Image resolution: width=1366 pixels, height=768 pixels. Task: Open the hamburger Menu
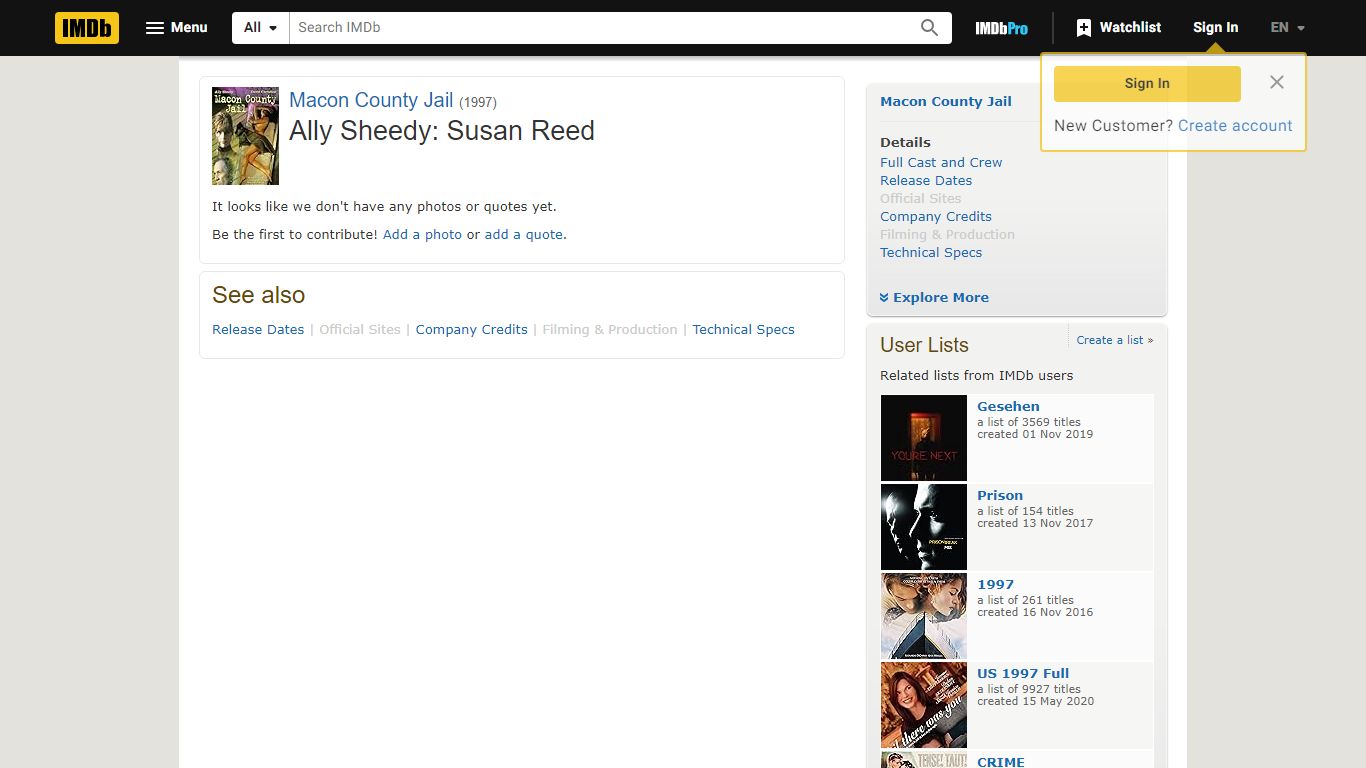177,28
